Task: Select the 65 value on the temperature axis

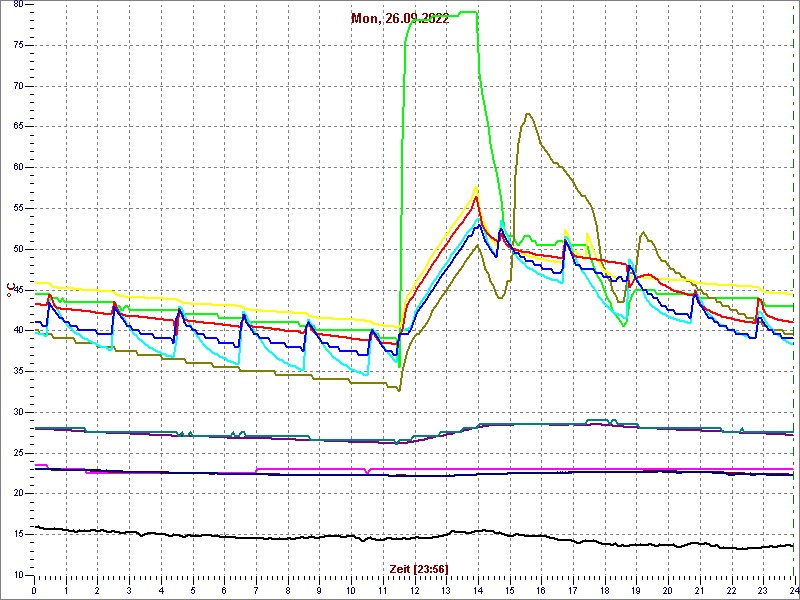Action: (x=17, y=127)
